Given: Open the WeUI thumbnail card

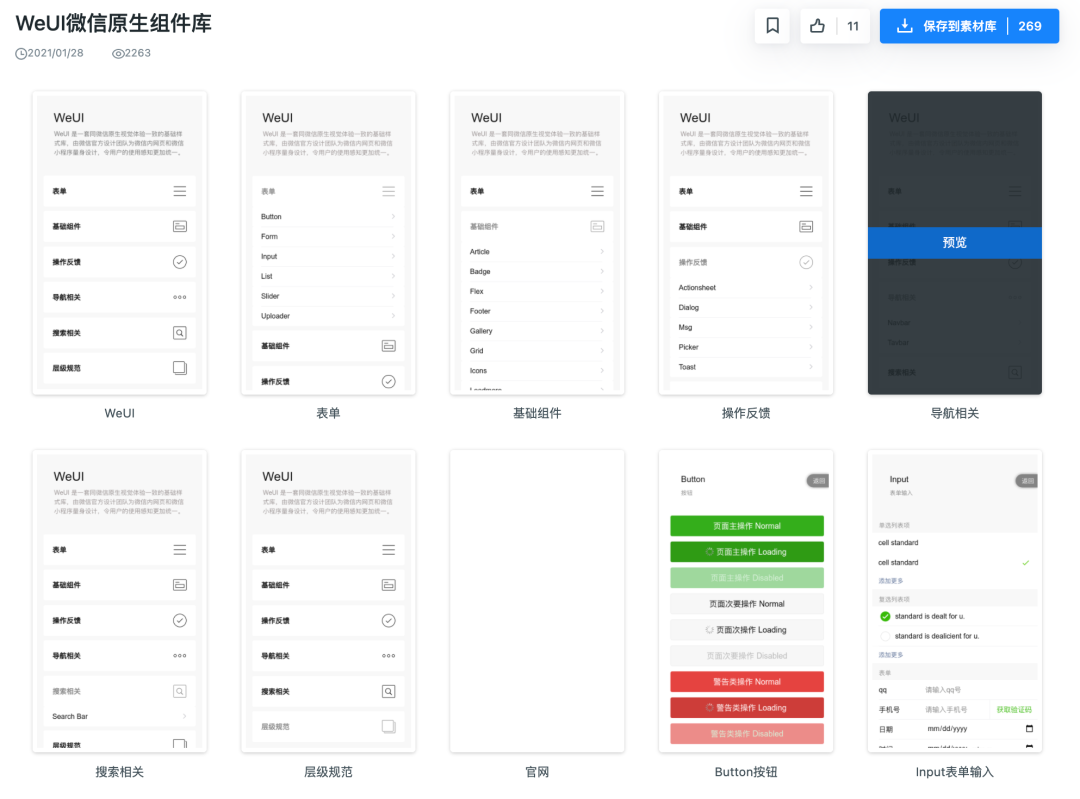Looking at the screenshot, I should (120, 242).
